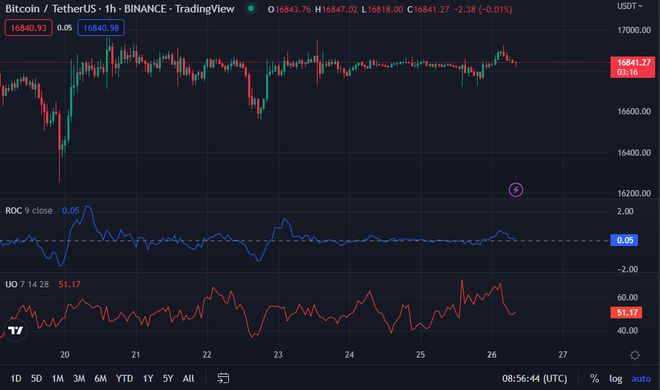Click the UO value label 51.17 on scale
660x390 pixels.
pyautogui.click(x=626, y=313)
